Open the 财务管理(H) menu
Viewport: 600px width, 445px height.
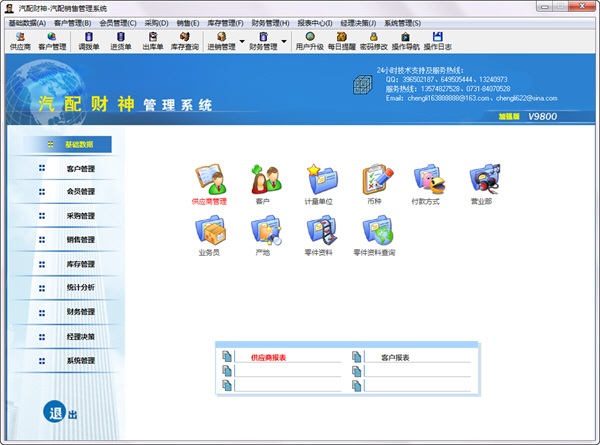(271, 23)
